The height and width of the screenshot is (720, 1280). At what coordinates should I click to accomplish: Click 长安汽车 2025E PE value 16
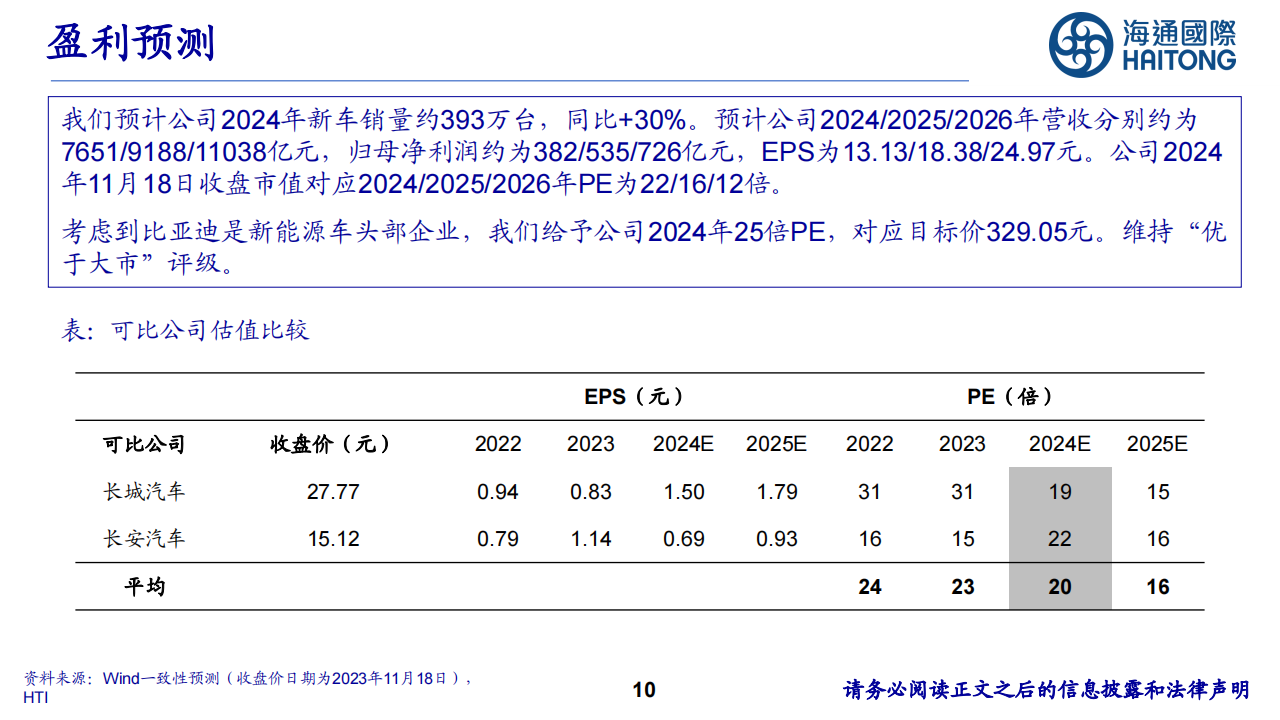pos(1158,539)
